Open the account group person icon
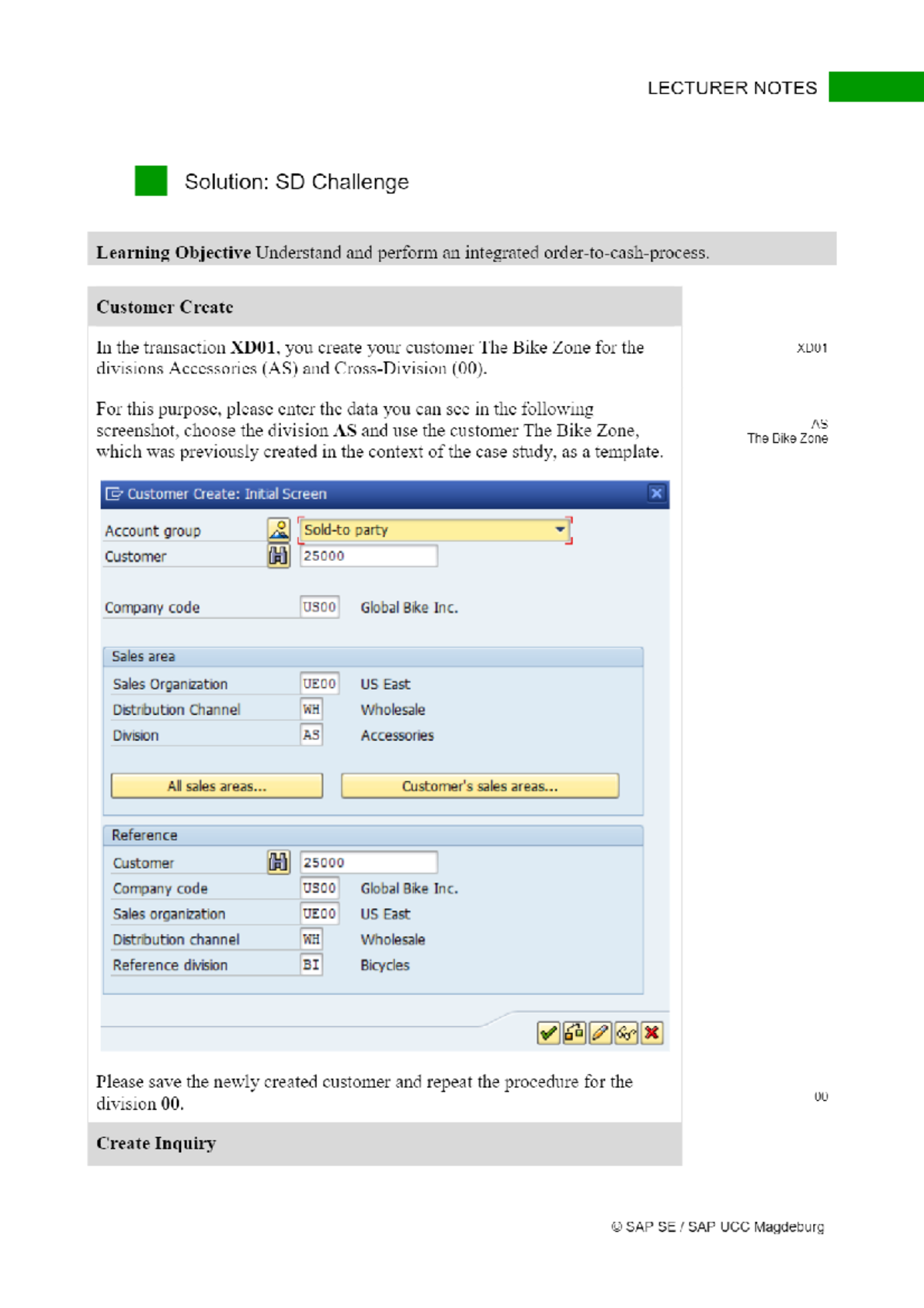Image resolution: width=924 pixels, height=1308 pixels. (x=279, y=530)
